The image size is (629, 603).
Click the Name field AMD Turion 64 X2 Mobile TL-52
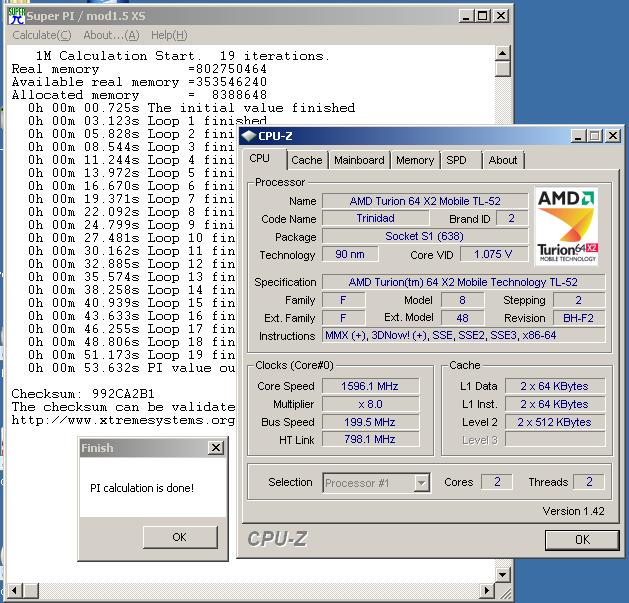click(x=425, y=201)
